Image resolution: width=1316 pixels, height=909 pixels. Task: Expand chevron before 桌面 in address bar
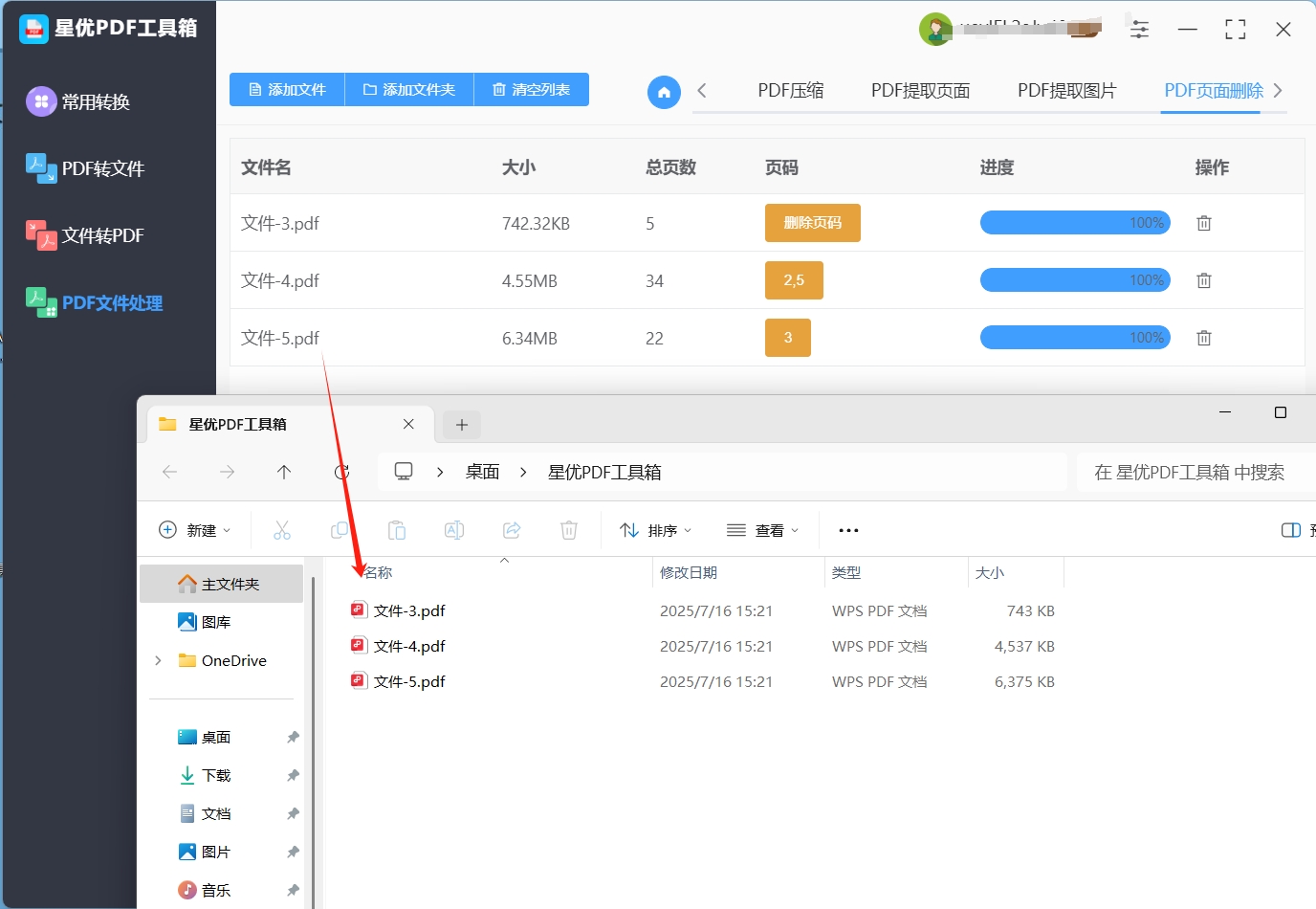pos(440,472)
